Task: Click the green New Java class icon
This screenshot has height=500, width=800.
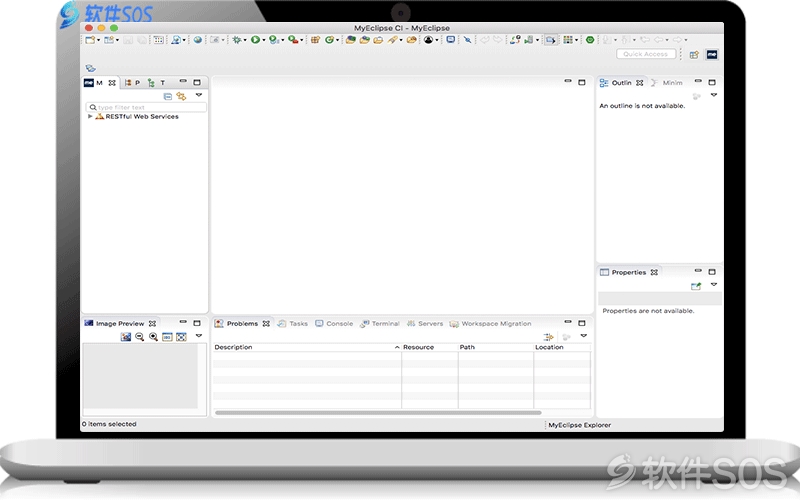Action: coord(330,40)
